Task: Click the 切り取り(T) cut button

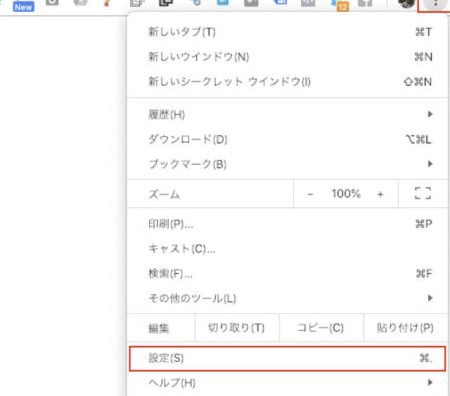Action: pos(236,328)
